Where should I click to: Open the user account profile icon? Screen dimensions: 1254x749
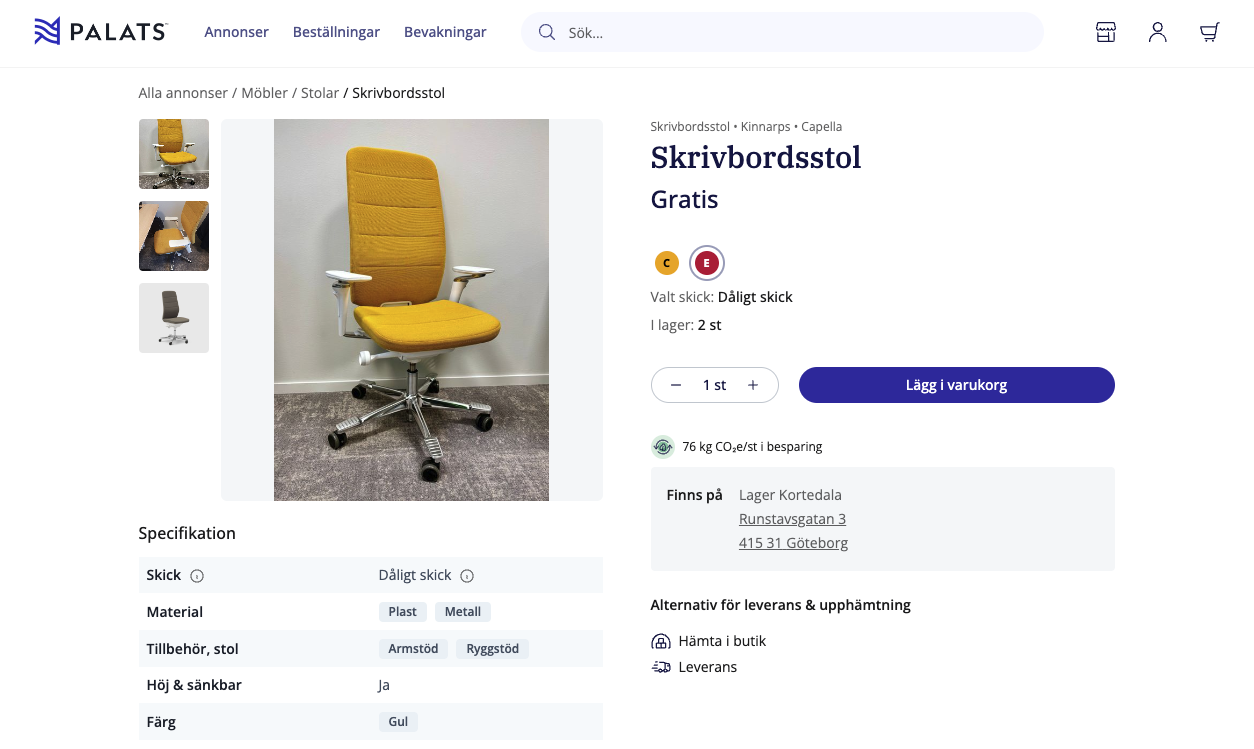pyautogui.click(x=1157, y=32)
